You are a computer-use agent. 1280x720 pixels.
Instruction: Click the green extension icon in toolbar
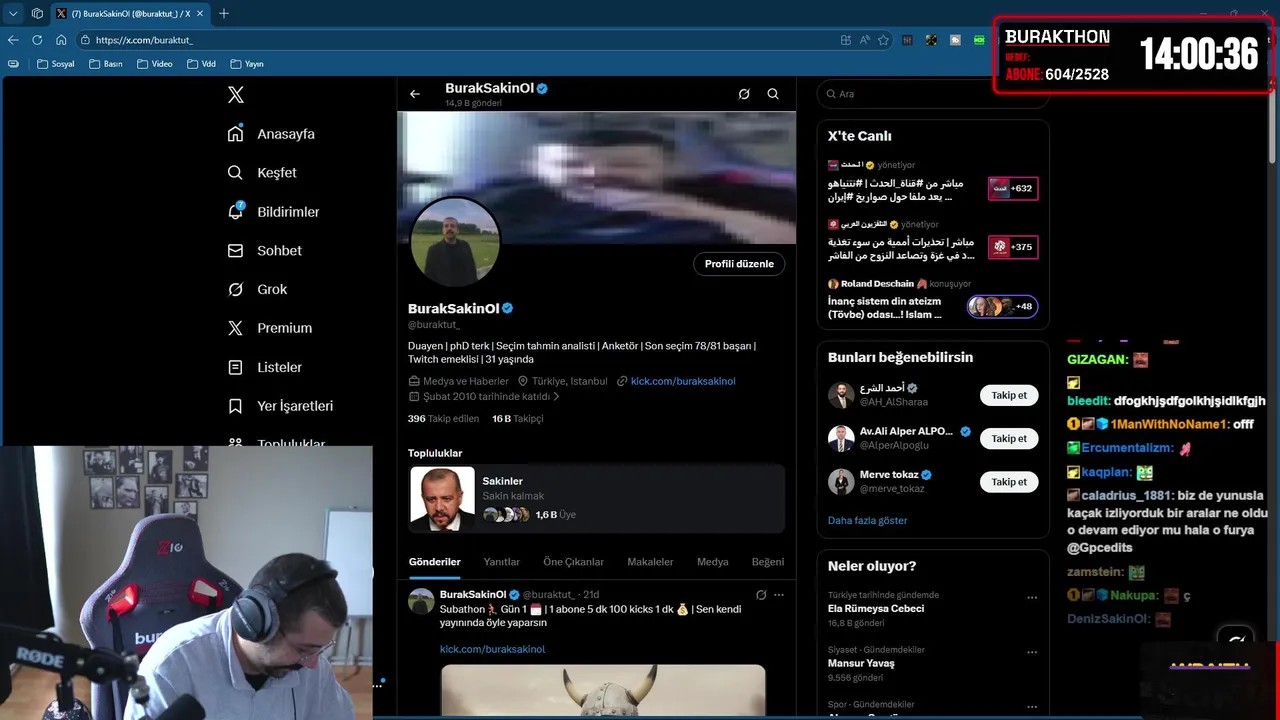(979, 40)
